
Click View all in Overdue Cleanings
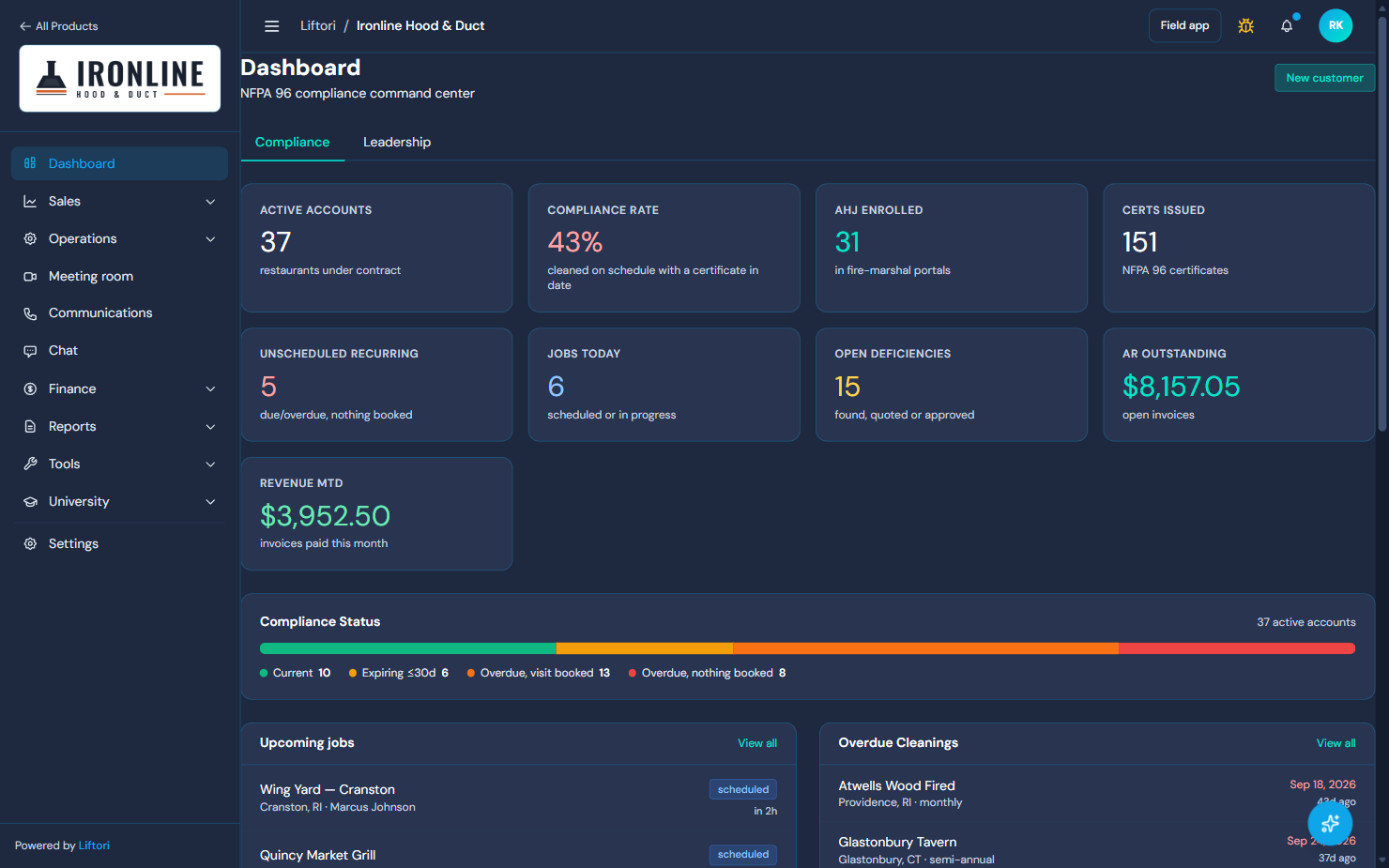(x=1336, y=743)
